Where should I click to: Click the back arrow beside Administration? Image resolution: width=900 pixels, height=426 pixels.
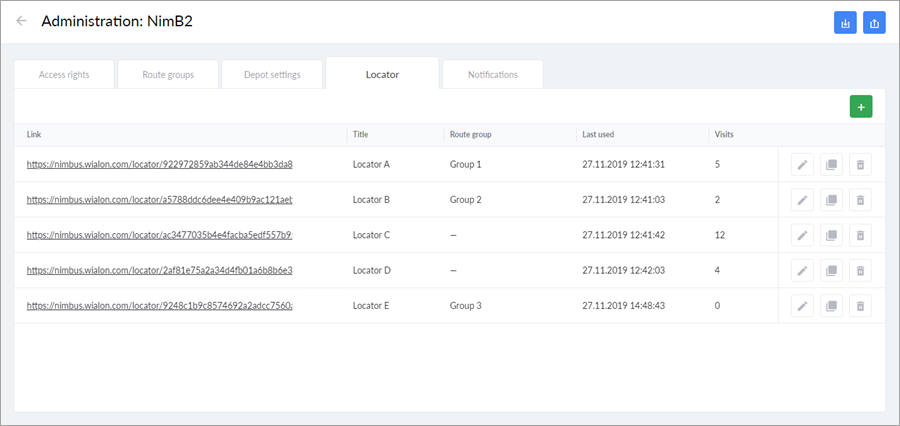pos(21,21)
